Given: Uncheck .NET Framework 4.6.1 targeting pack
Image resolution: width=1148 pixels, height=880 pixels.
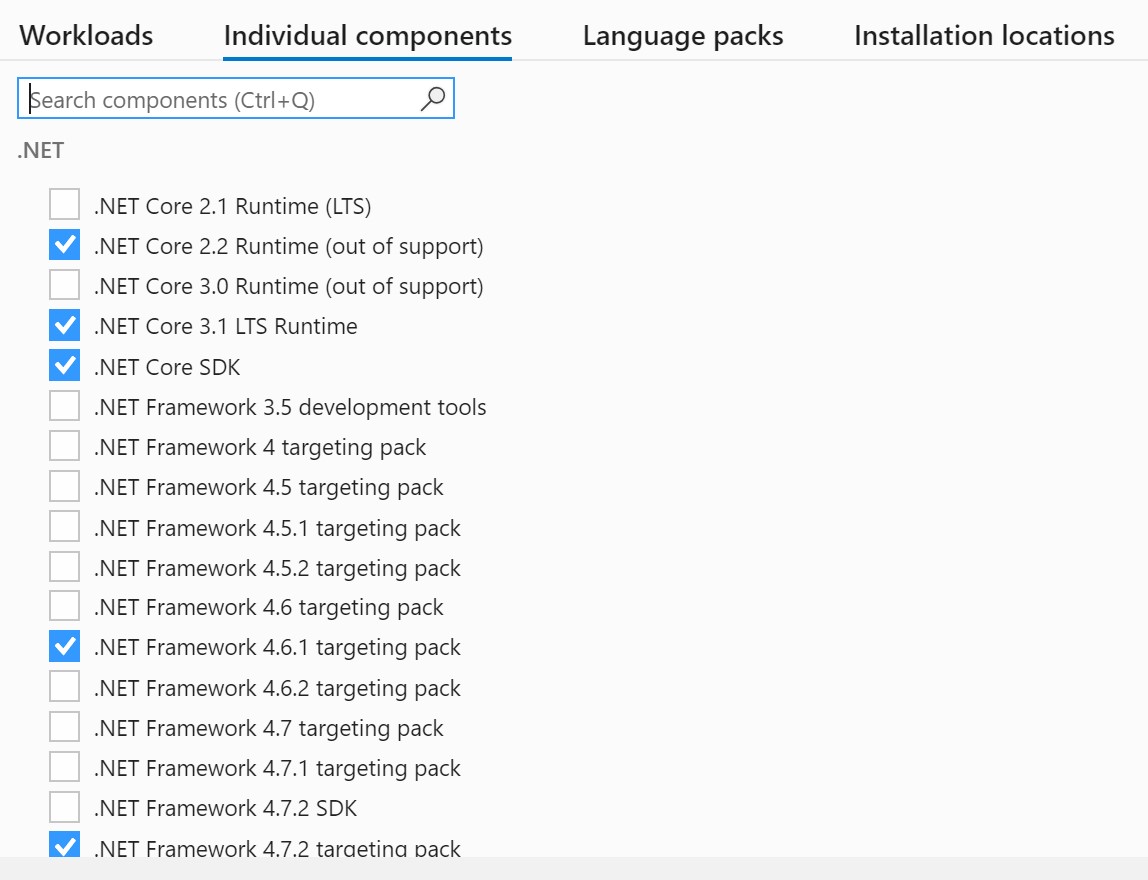Looking at the screenshot, I should (65, 647).
